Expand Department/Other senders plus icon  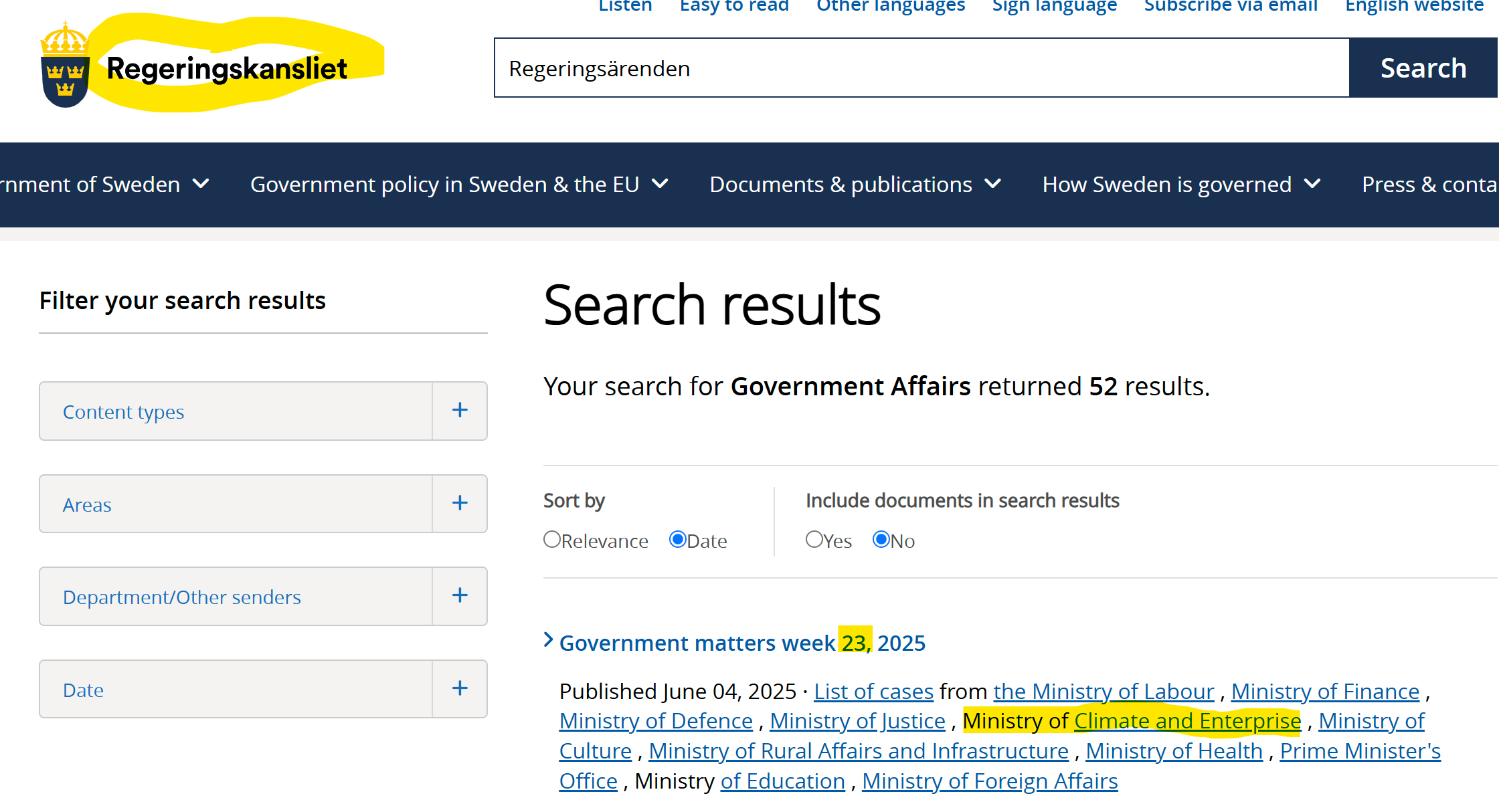[460, 596]
